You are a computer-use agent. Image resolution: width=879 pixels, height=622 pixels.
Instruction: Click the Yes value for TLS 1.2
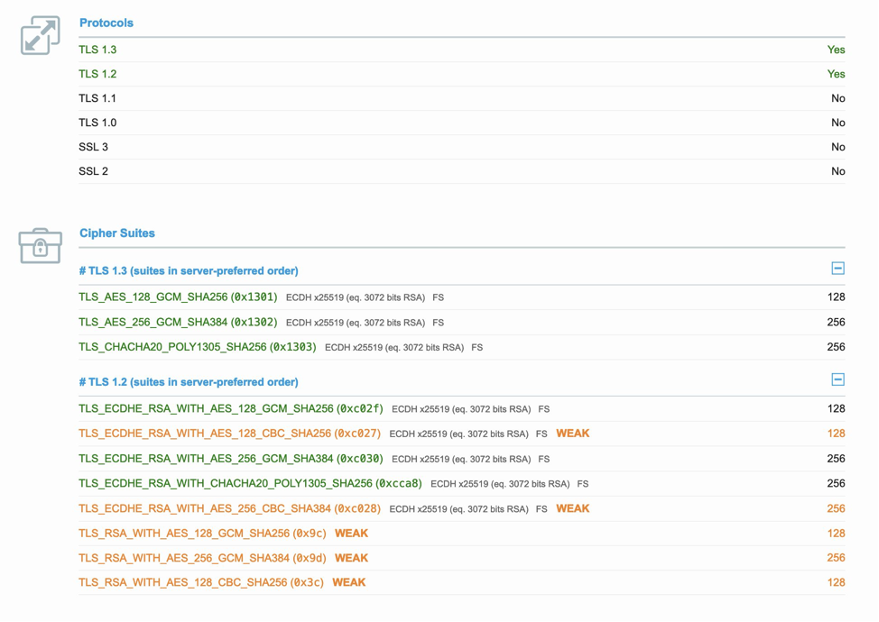tap(836, 73)
